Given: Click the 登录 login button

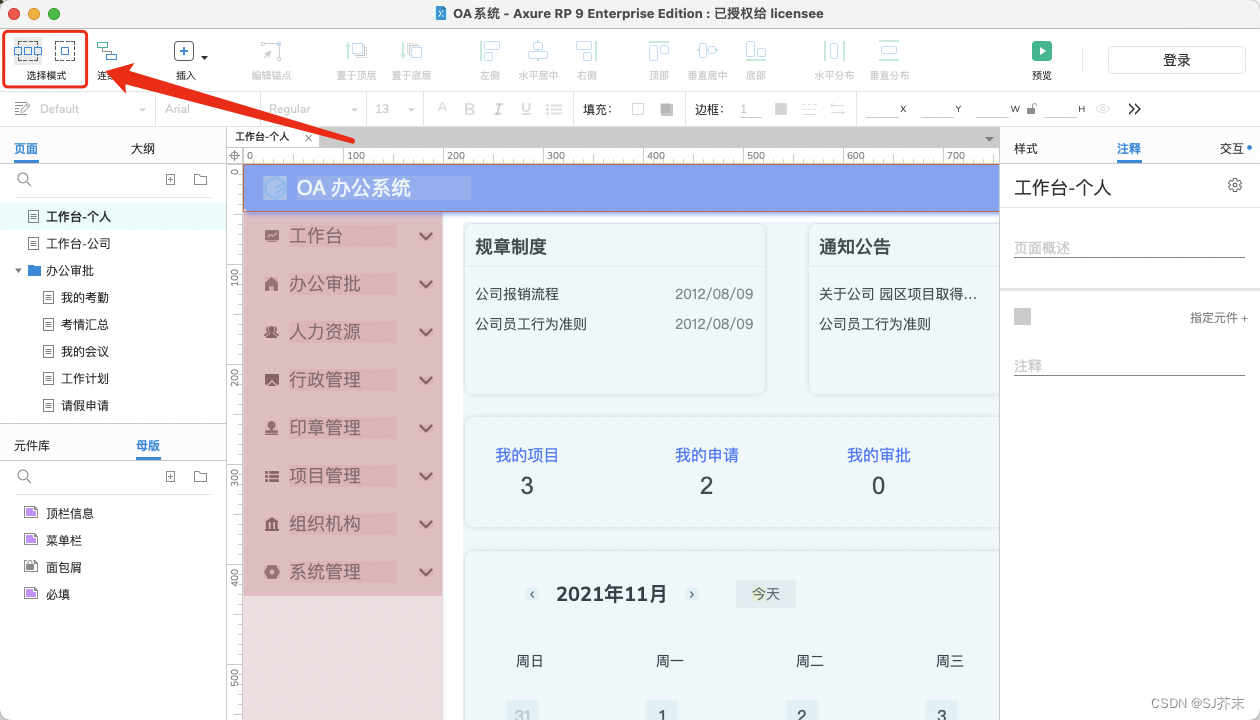Looking at the screenshot, I should coord(1177,60).
